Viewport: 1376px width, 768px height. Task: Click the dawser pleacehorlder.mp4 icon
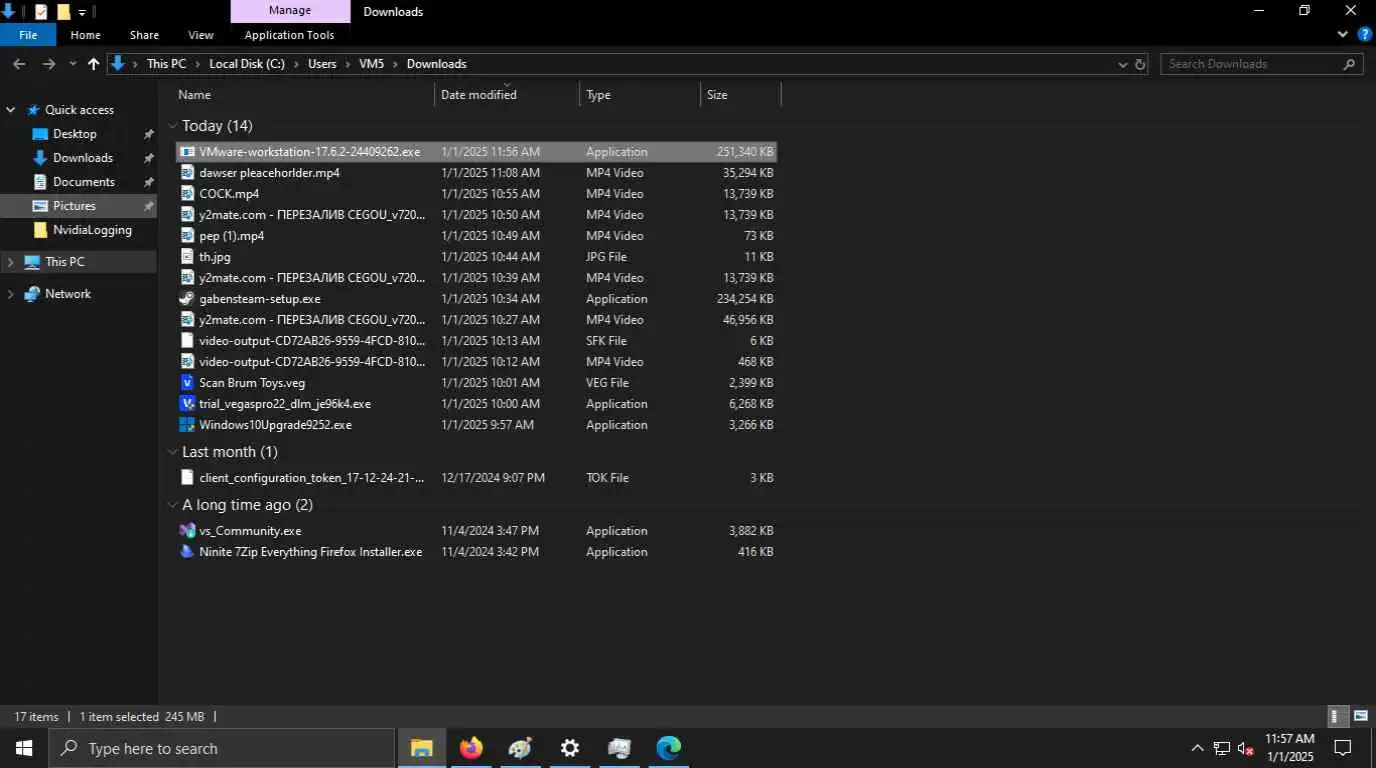tap(187, 173)
